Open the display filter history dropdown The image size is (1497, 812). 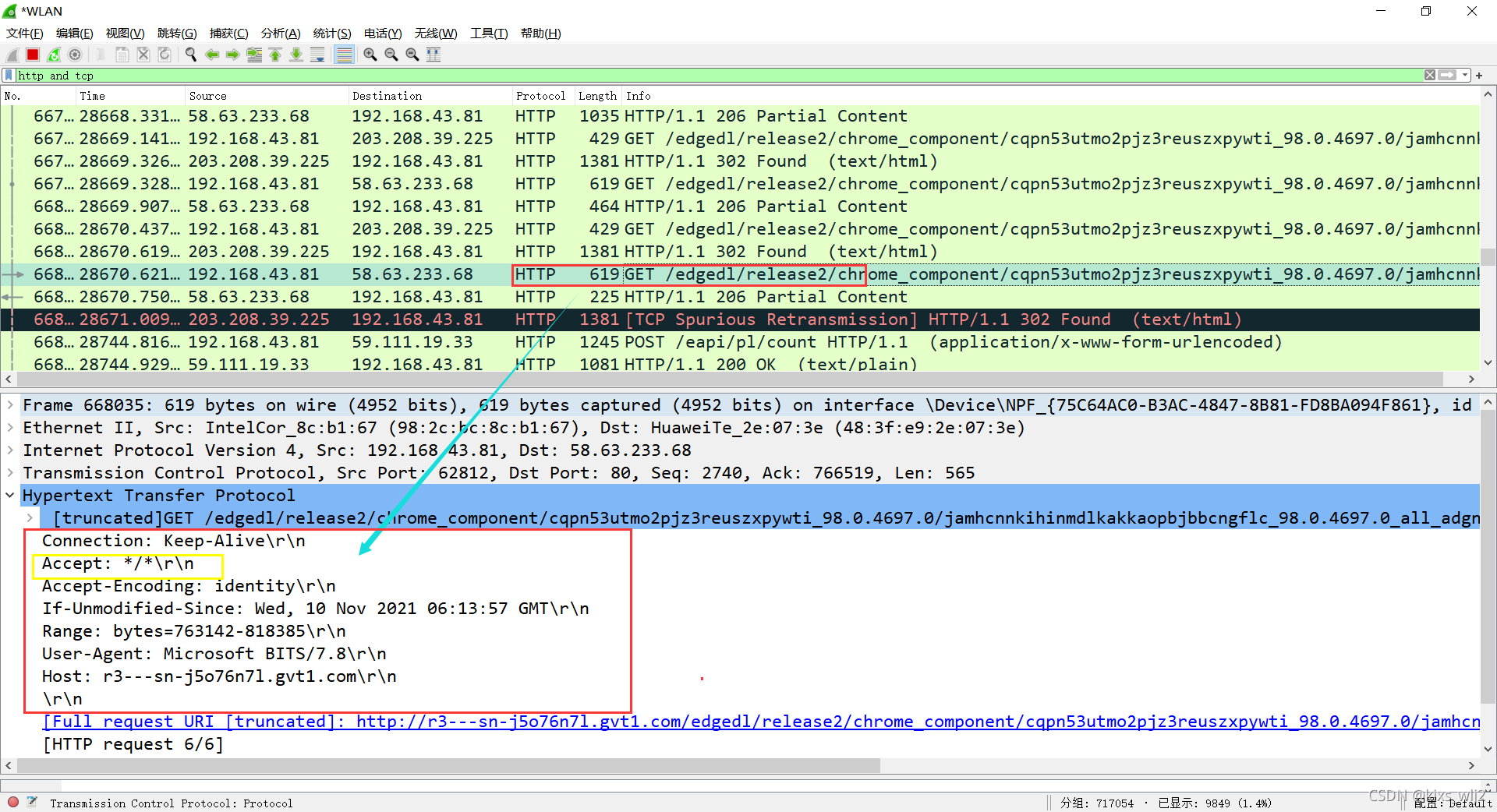click(1465, 76)
